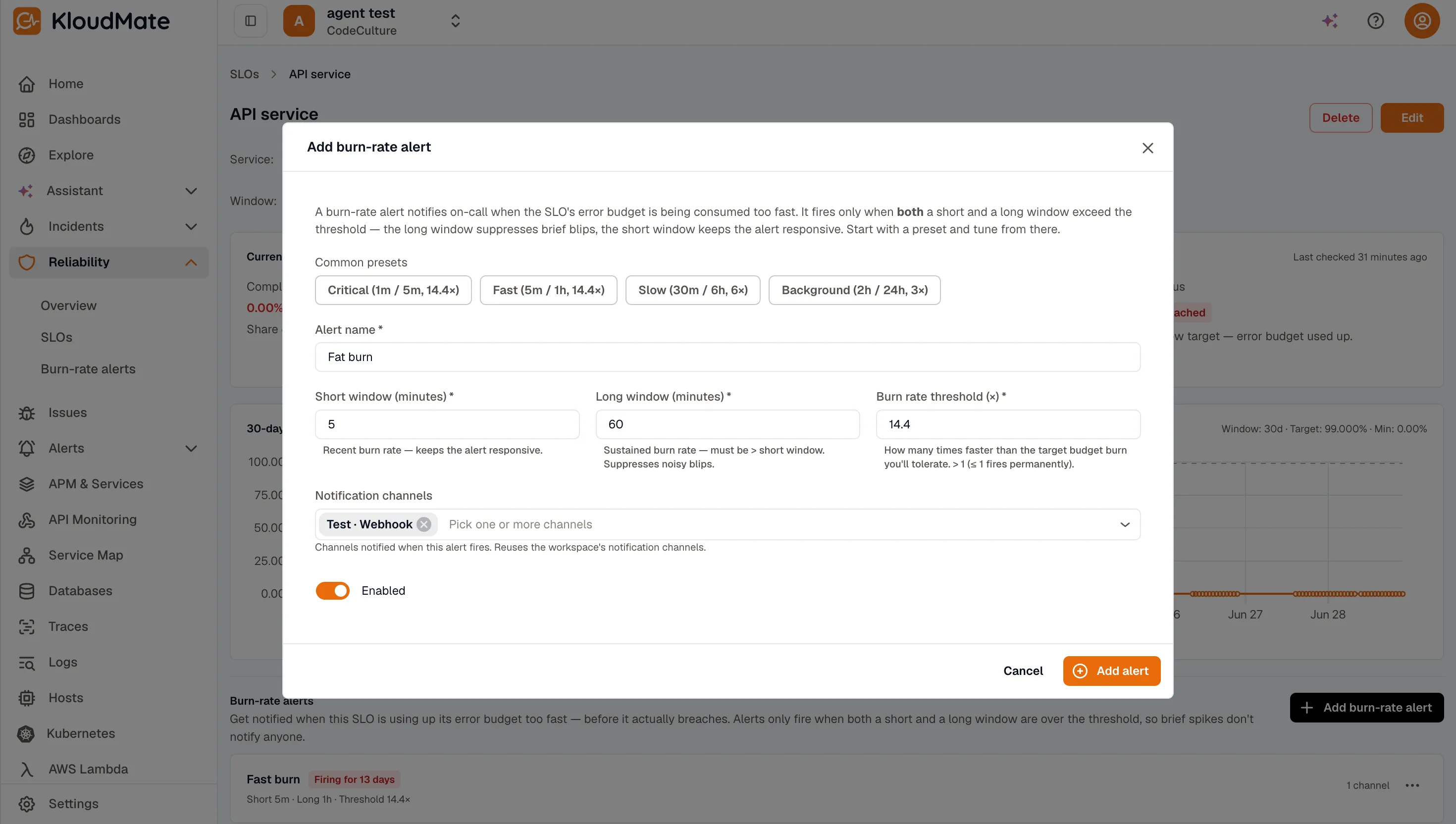Open Explore in sidebar
Screen dimensions: 1456x824
tap(71, 155)
